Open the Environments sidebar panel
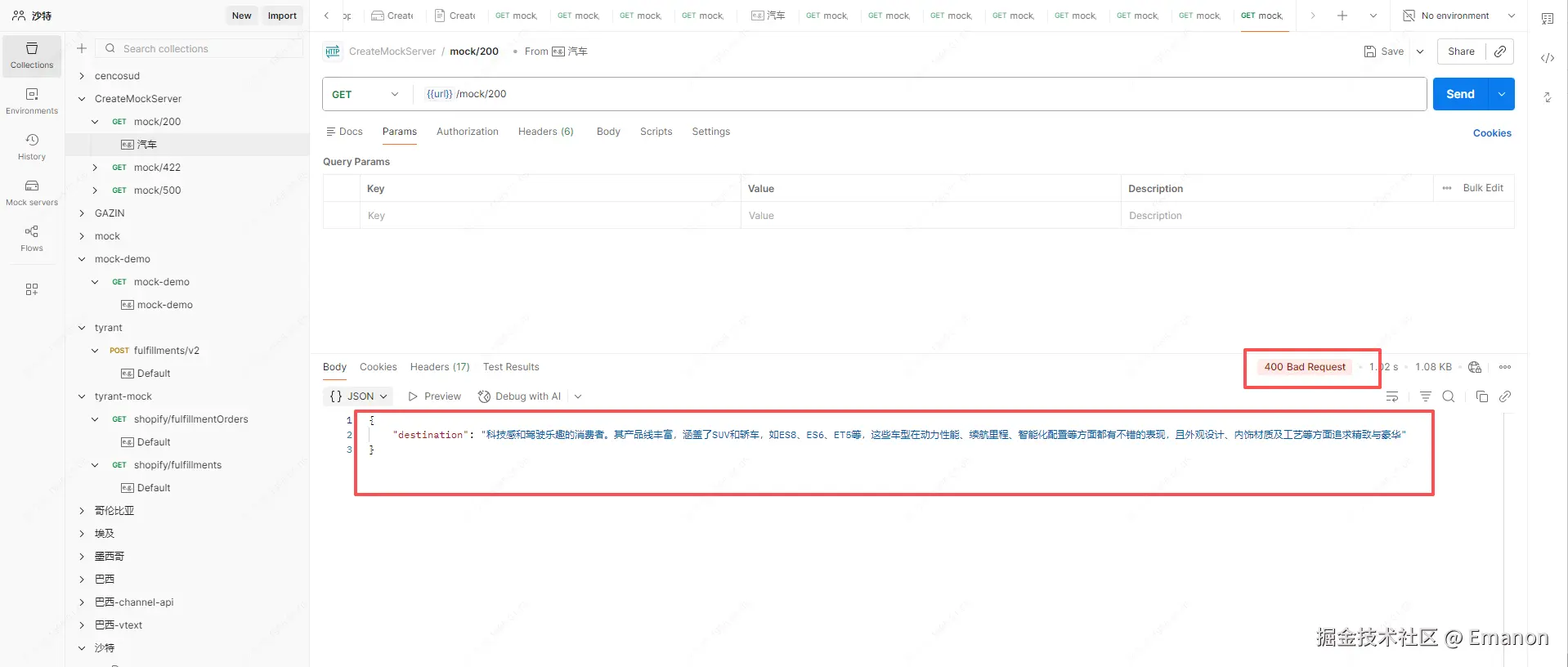 (32, 101)
